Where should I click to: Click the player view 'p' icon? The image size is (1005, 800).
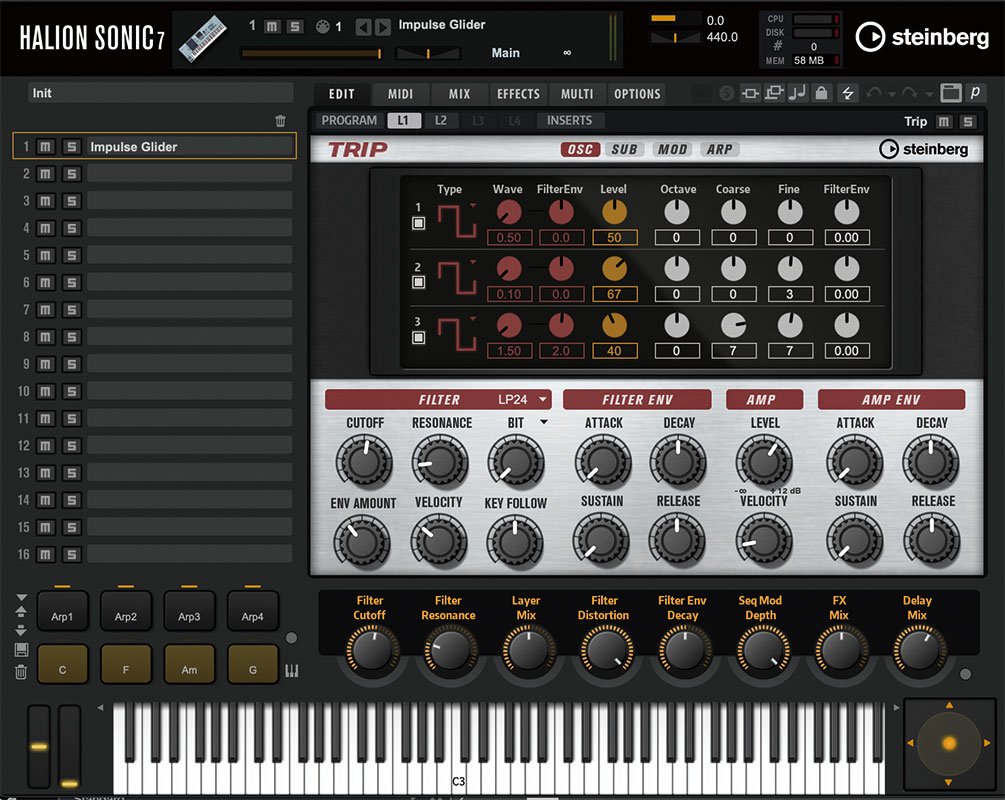coord(975,93)
